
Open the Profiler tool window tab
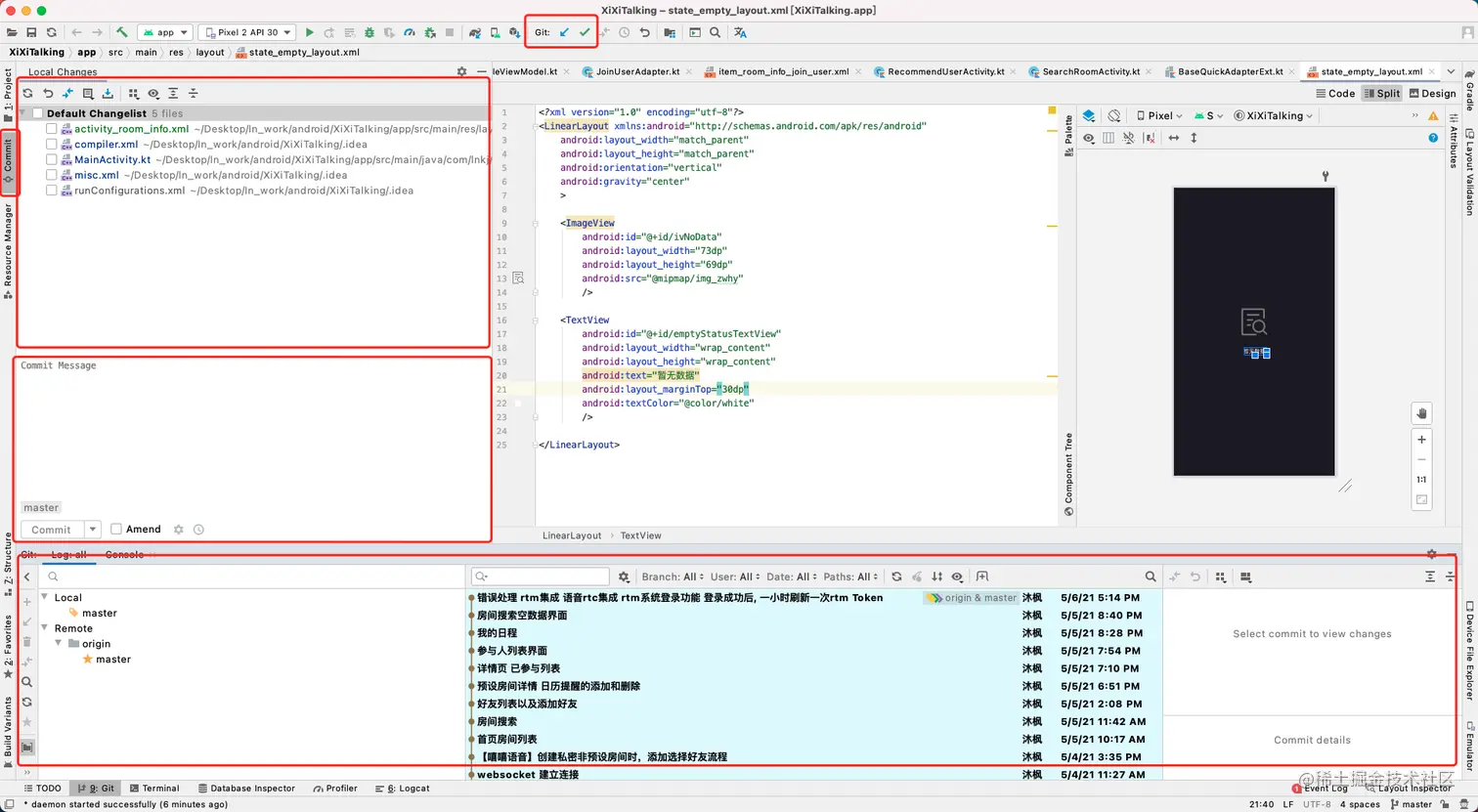[335, 789]
